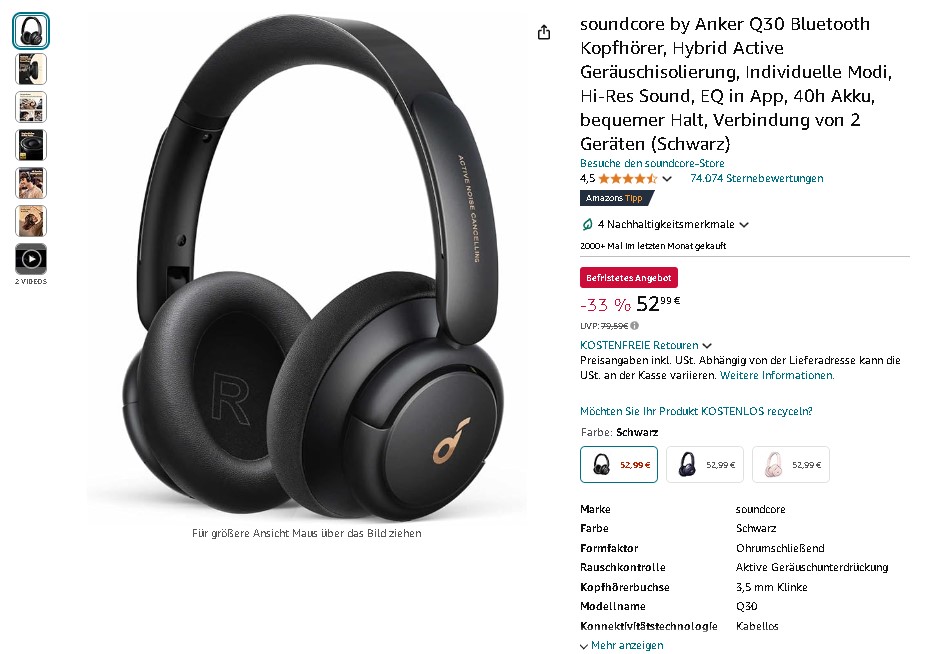Choose the pink headphone color option
This screenshot has height=654, width=926.
[x=791, y=464]
